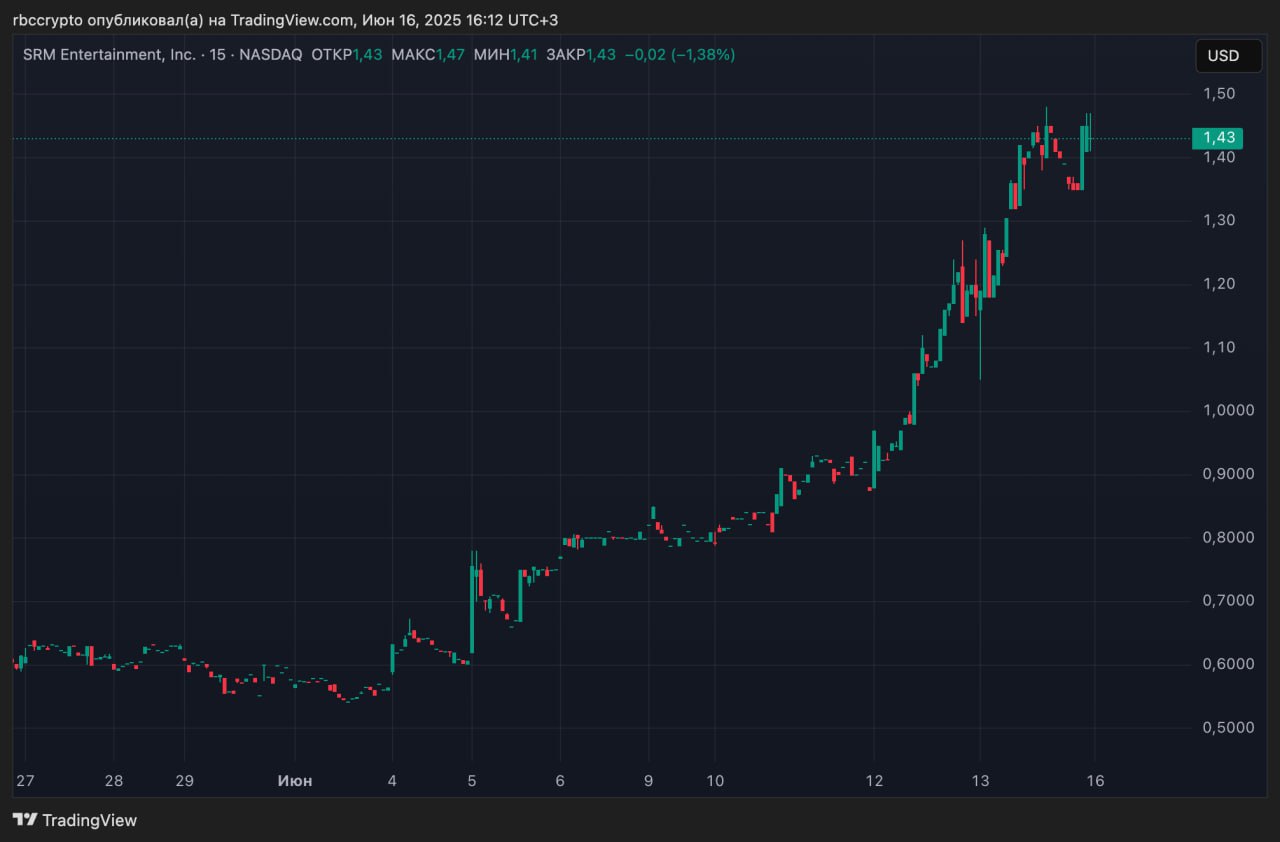Click the 1,10 price axis label

(1219, 347)
